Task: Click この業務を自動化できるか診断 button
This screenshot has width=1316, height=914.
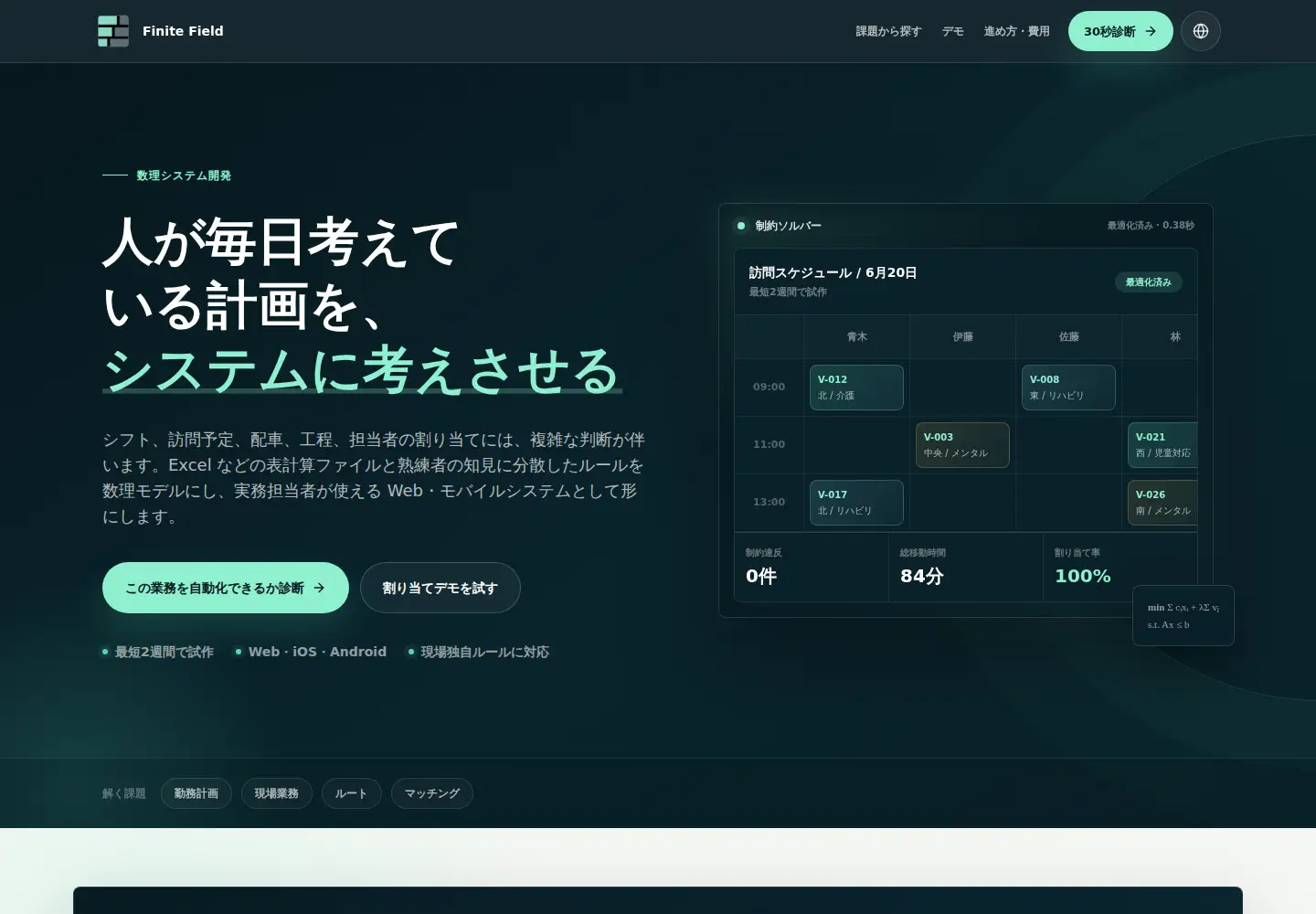Action: click(226, 588)
